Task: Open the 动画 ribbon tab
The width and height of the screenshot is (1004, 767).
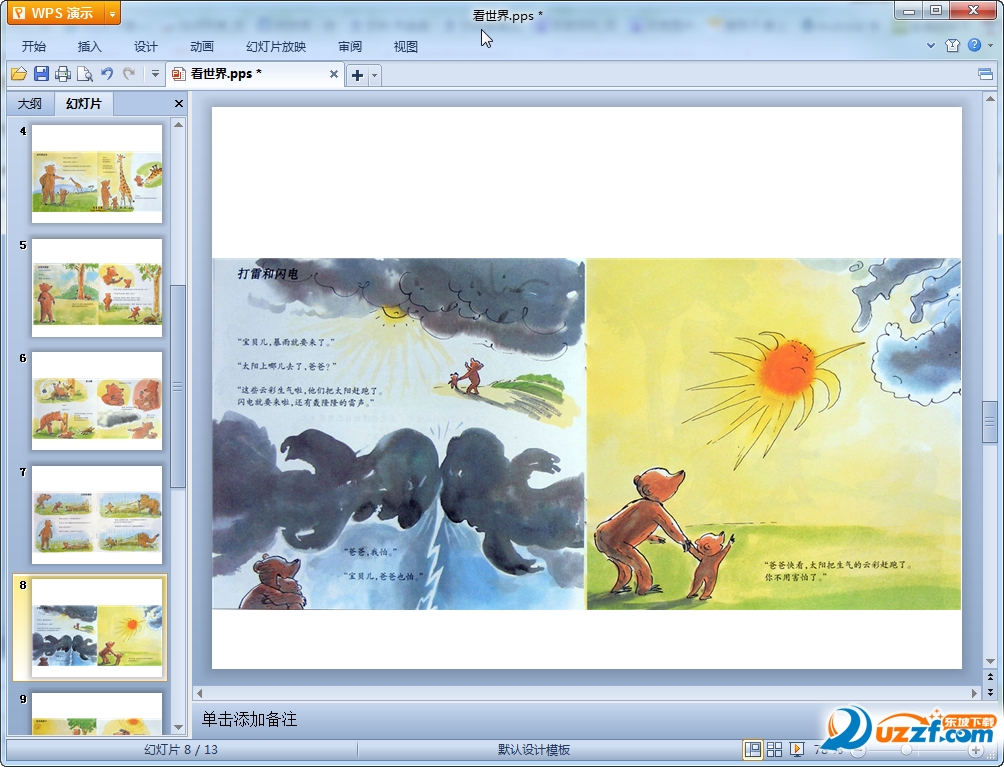Action: (x=202, y=47)
